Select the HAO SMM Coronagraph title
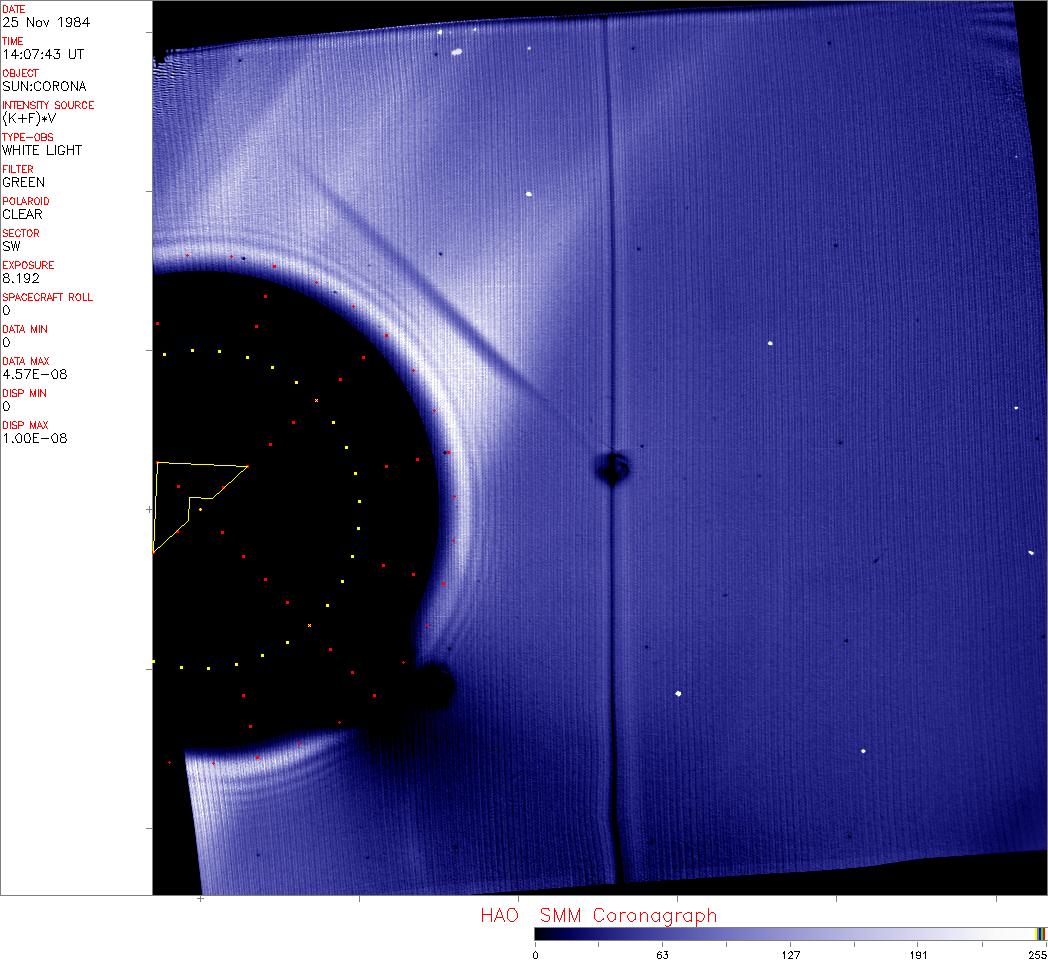The width and height of the screenshot is (1048, 960). point(598,915)
